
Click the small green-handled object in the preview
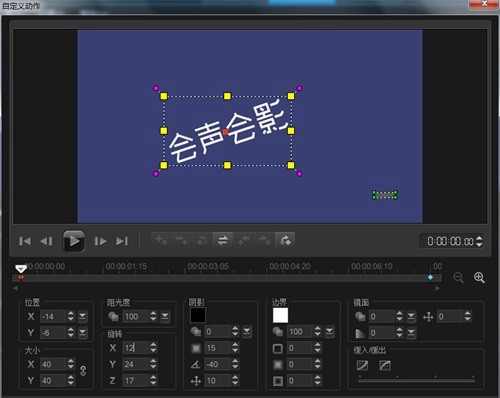click(x=385, y=195)
